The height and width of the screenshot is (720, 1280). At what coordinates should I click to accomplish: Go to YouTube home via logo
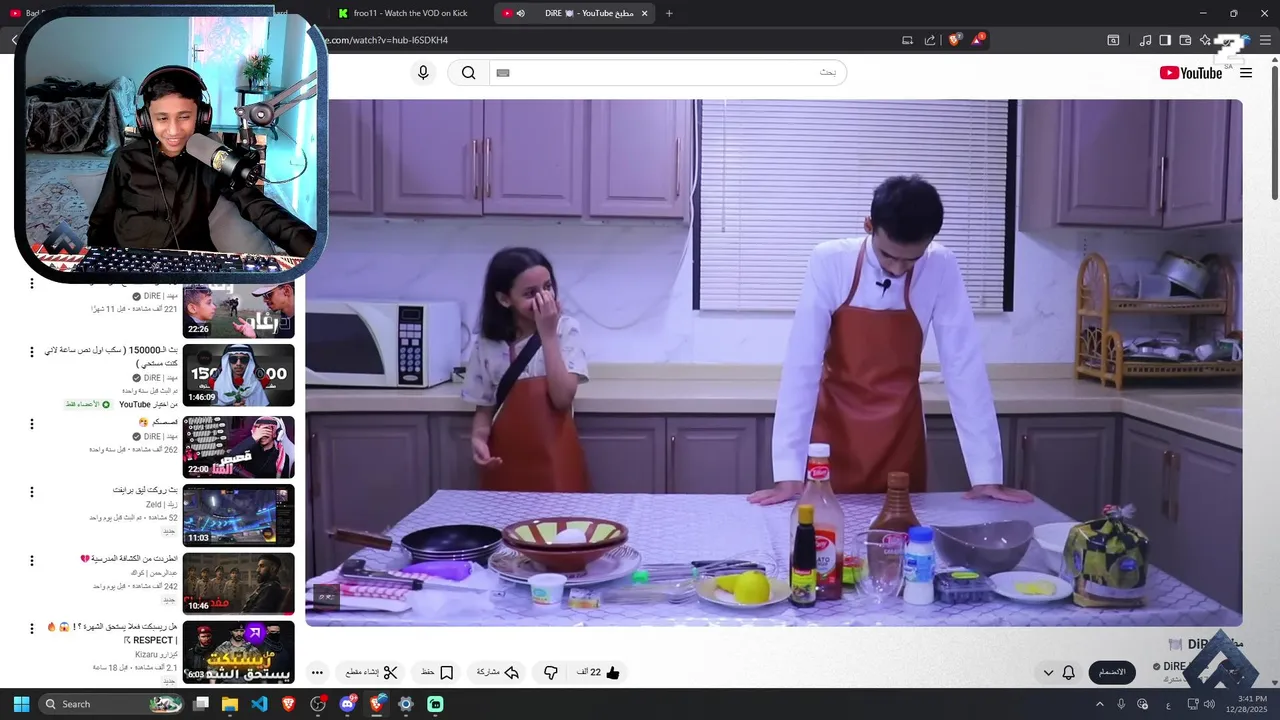tap(1191, 73)
